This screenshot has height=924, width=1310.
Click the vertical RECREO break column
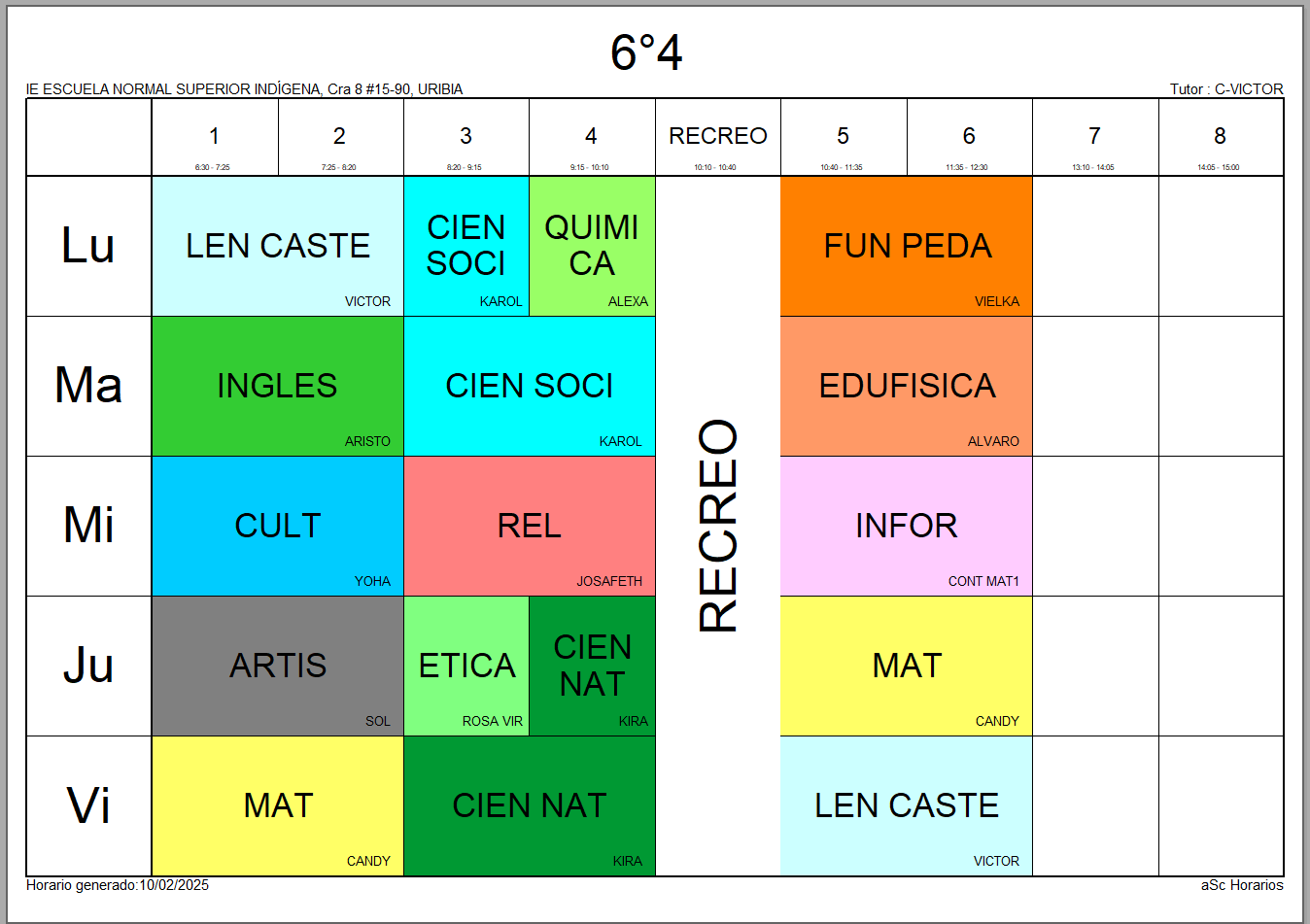click(x=718, y=526)
